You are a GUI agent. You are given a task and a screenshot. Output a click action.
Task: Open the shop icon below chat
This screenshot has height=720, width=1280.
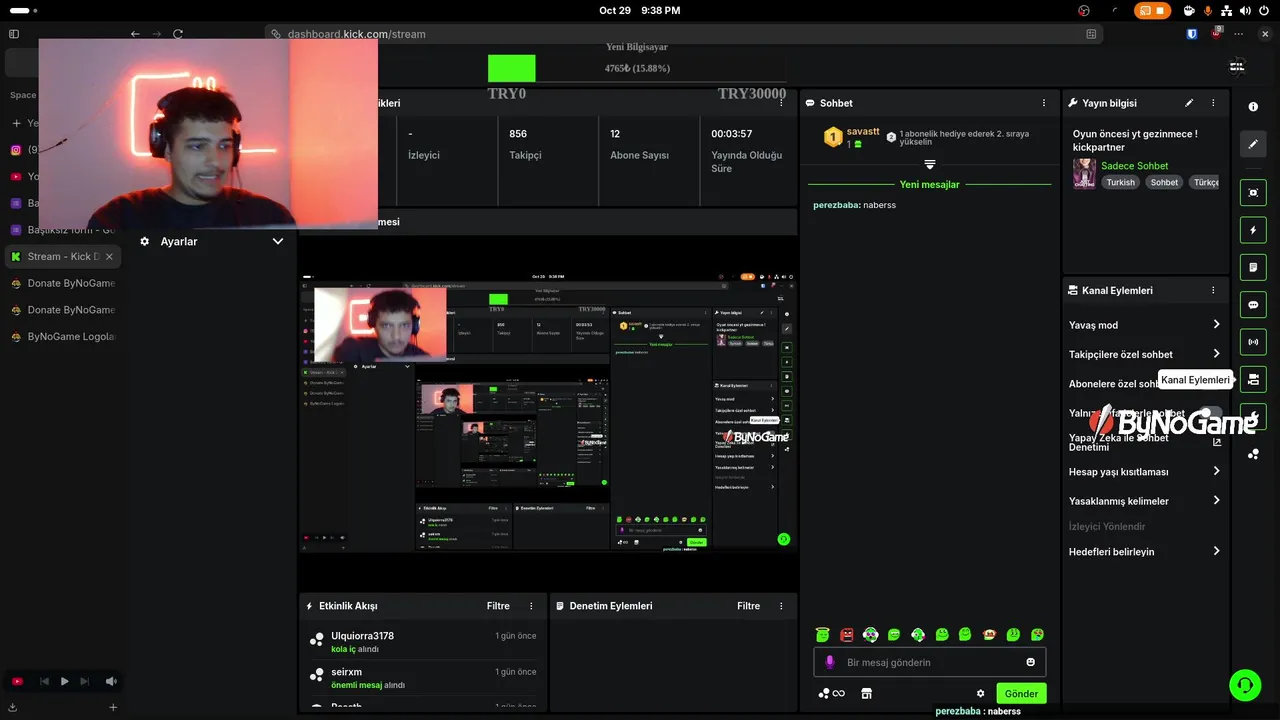point(866,693)
